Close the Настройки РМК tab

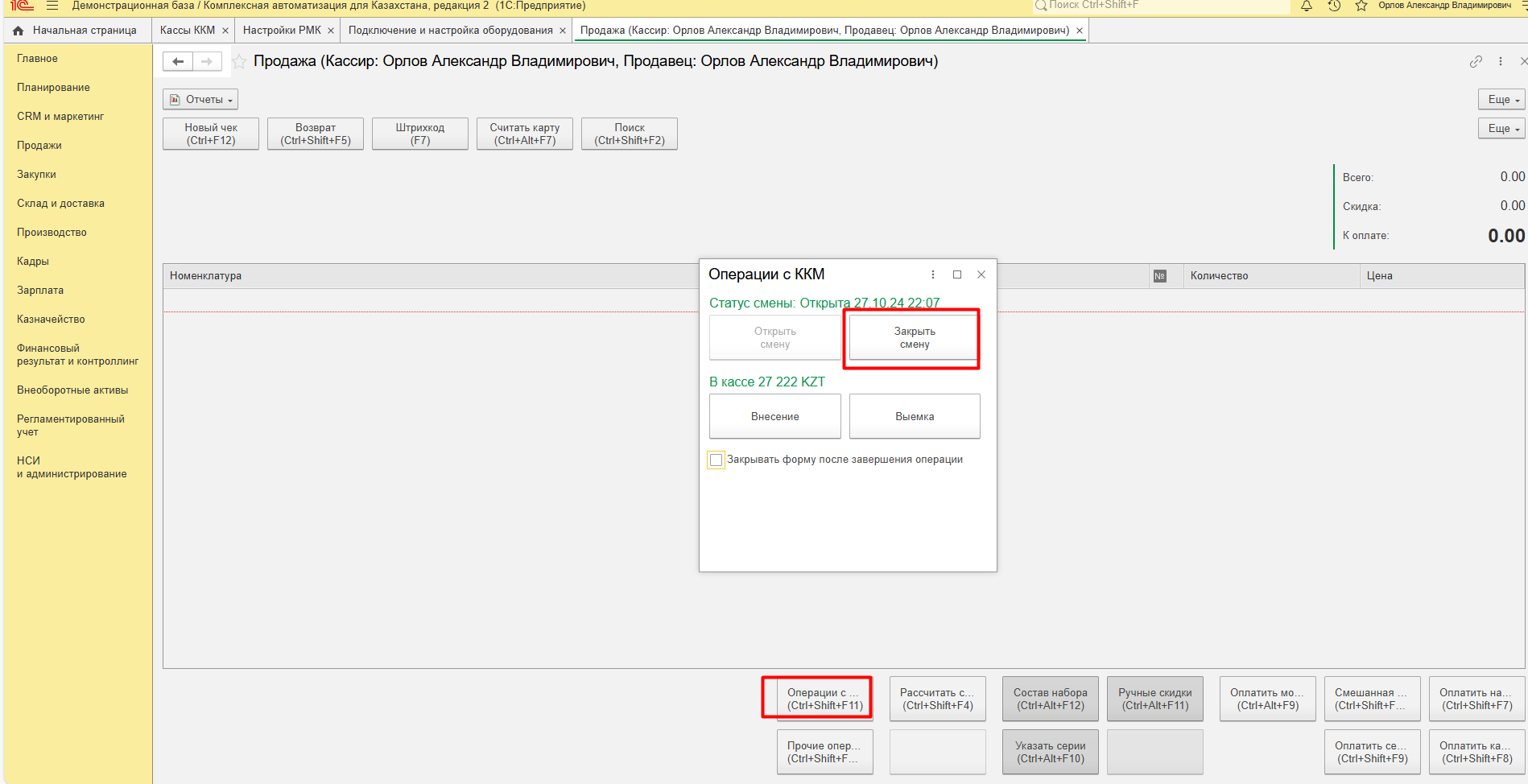point(331,31)
